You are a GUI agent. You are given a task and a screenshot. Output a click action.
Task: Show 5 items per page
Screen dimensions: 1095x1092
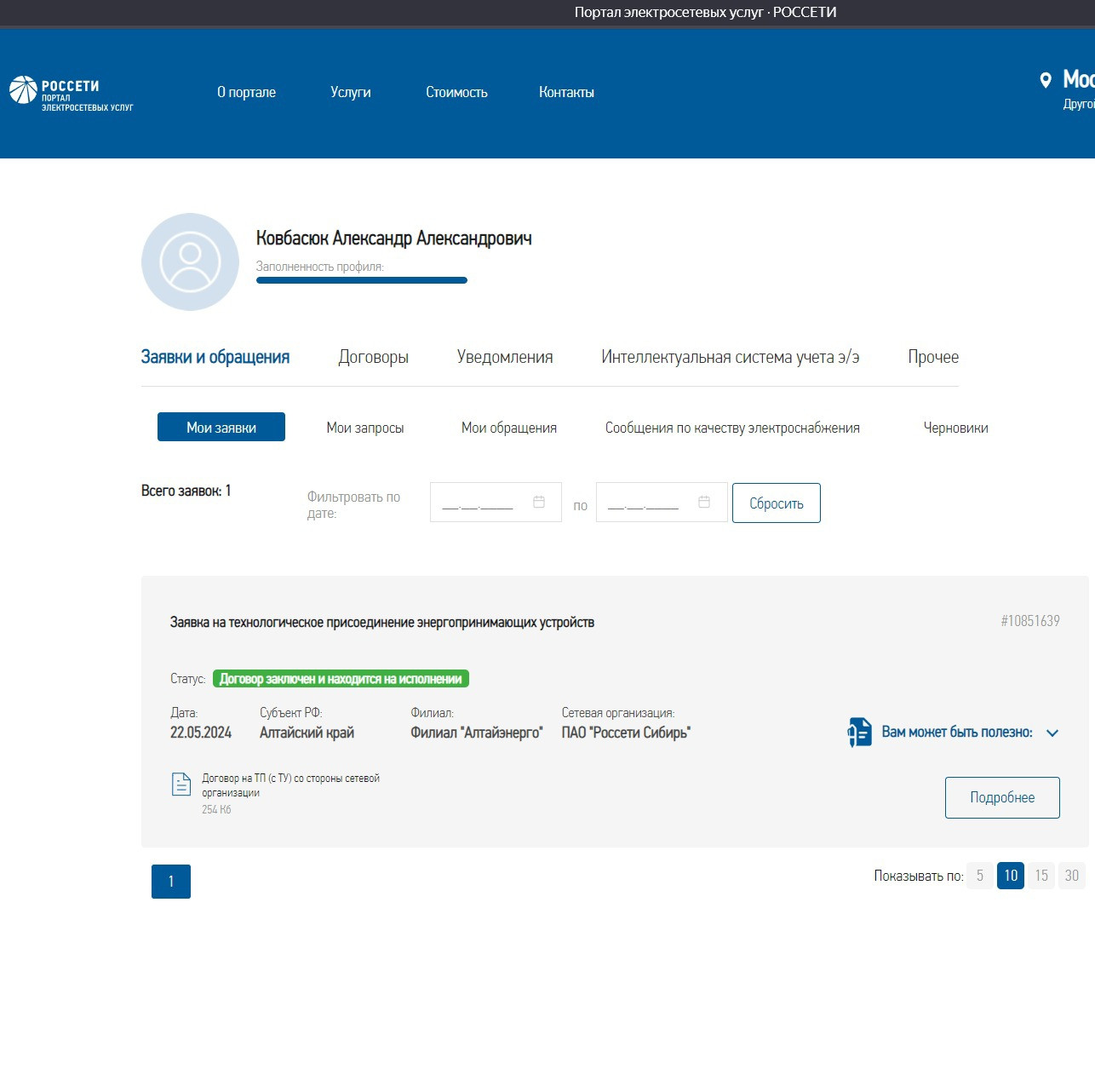point(980,876)
